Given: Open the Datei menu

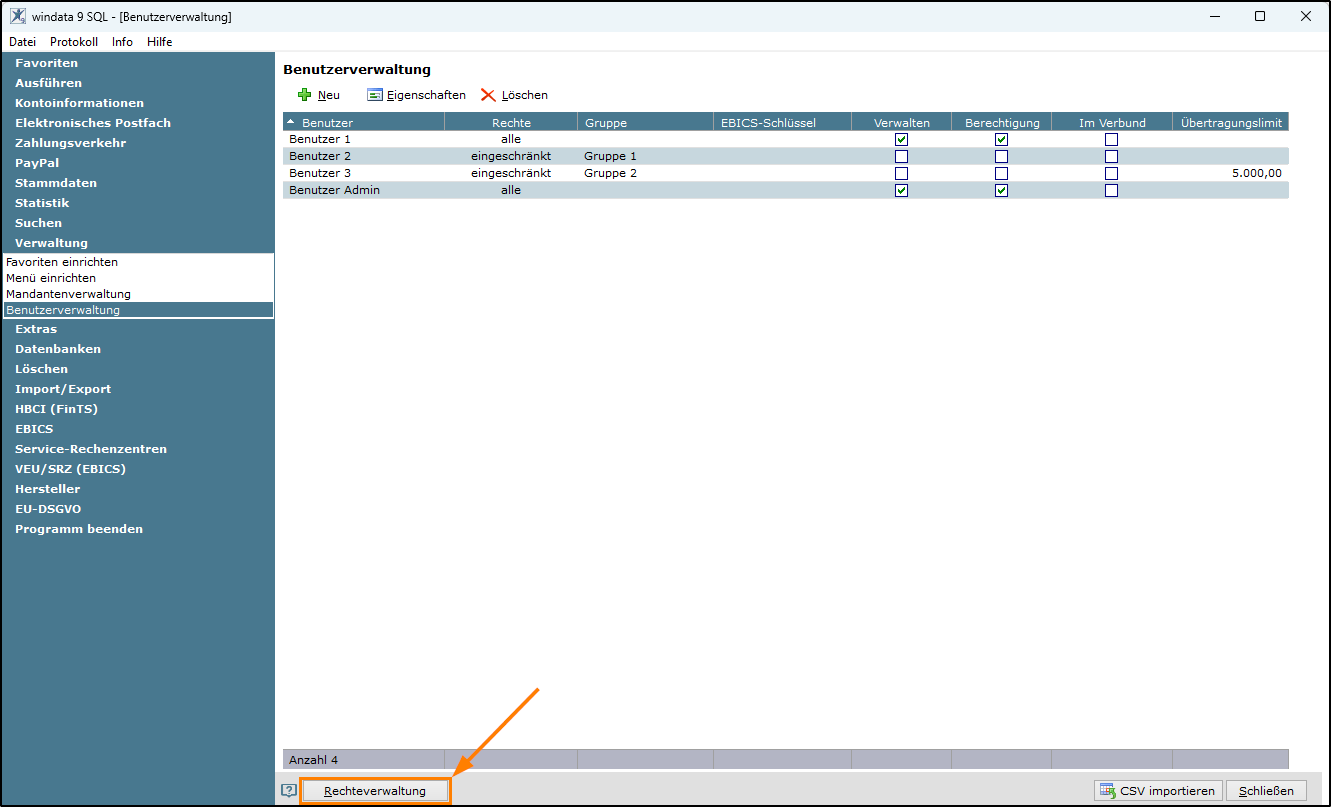Looking at the screenshot, I should tap(22, 42).
